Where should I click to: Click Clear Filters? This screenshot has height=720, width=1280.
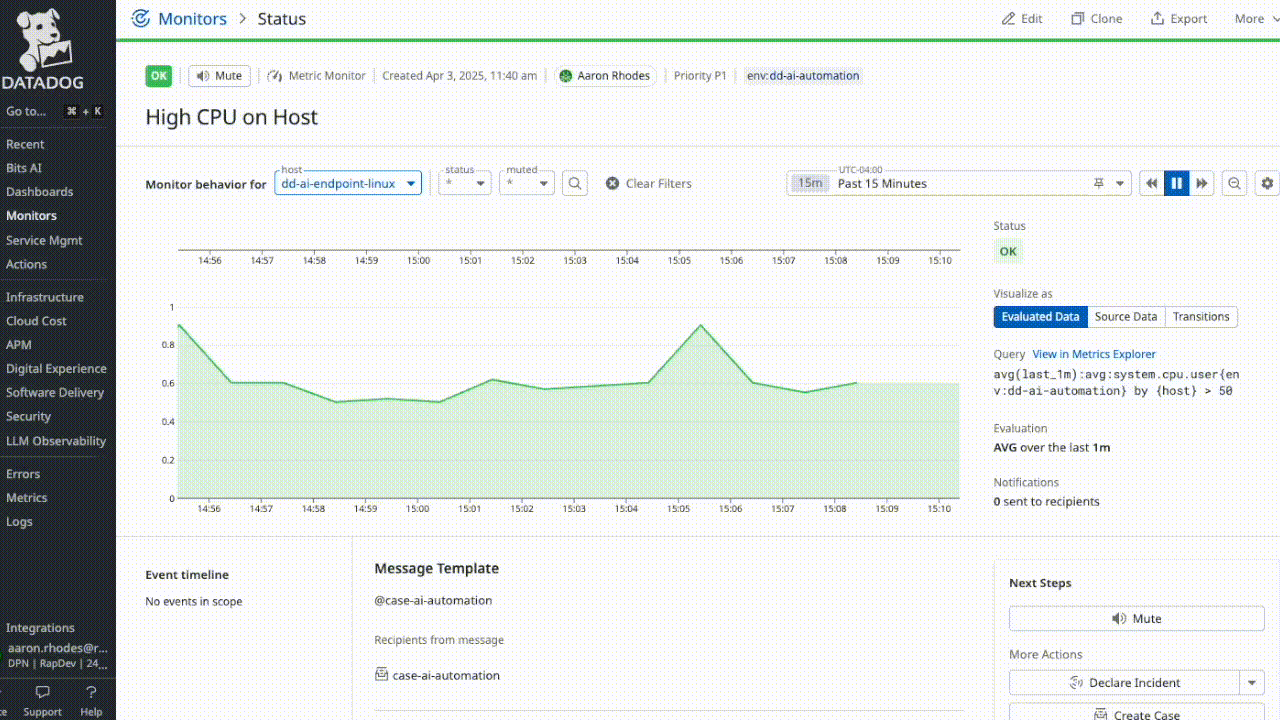coord(648,184)
